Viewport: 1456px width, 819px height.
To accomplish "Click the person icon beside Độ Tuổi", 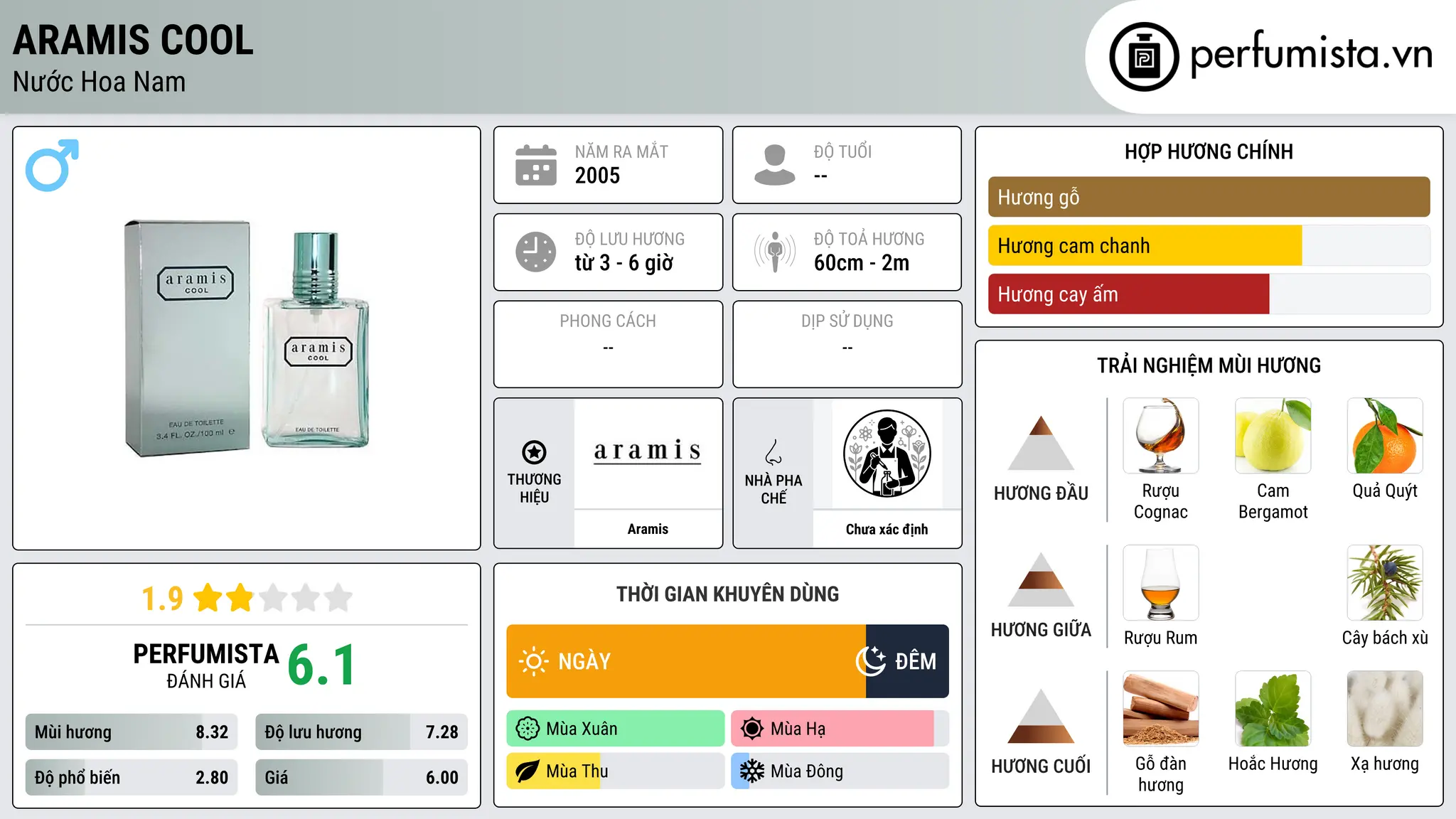I will (x=774, y=165).
